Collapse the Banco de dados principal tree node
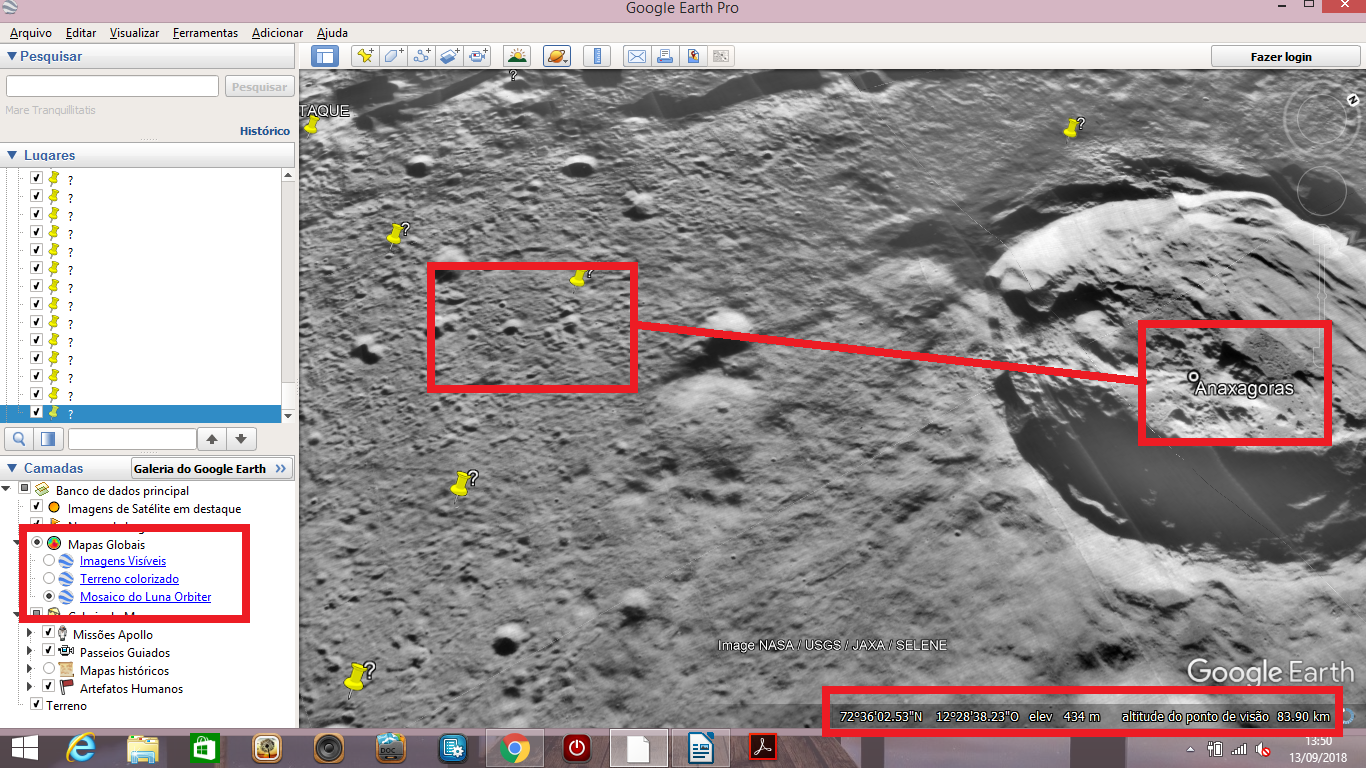Viewport: 1366px width, 768px height. coord(8,490)
